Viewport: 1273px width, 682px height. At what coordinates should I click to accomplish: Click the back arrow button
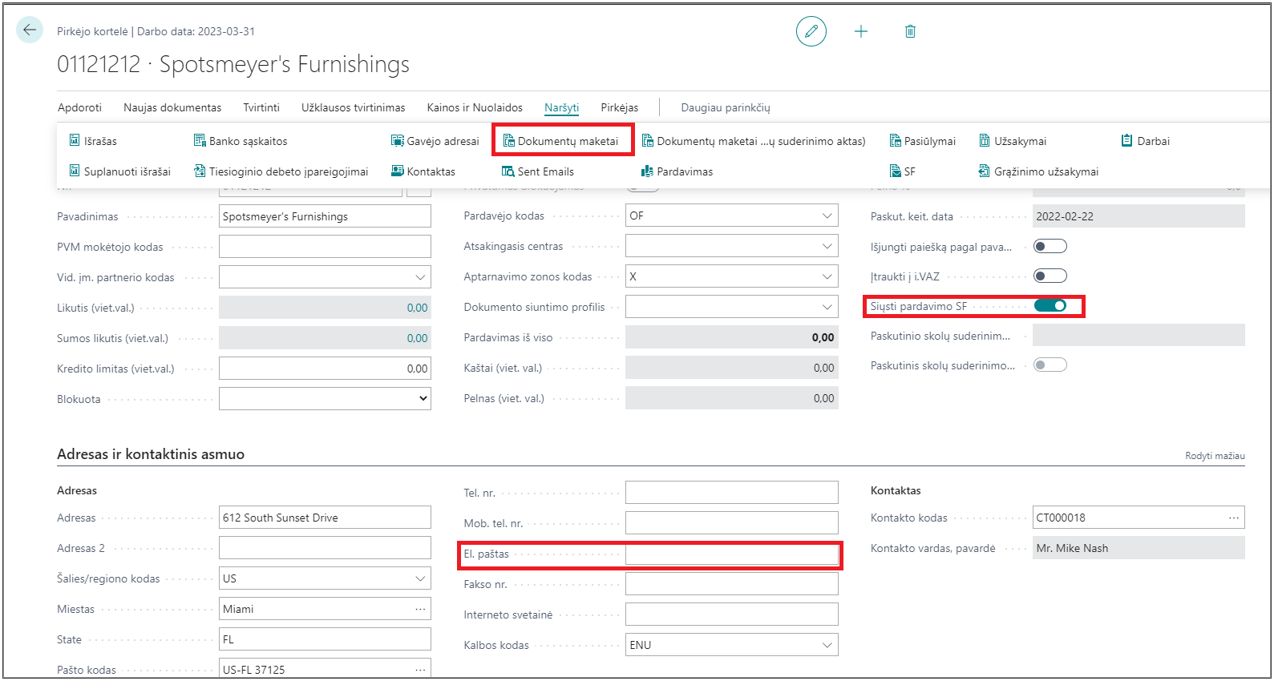pyautogui.click(x=29, y=30)
